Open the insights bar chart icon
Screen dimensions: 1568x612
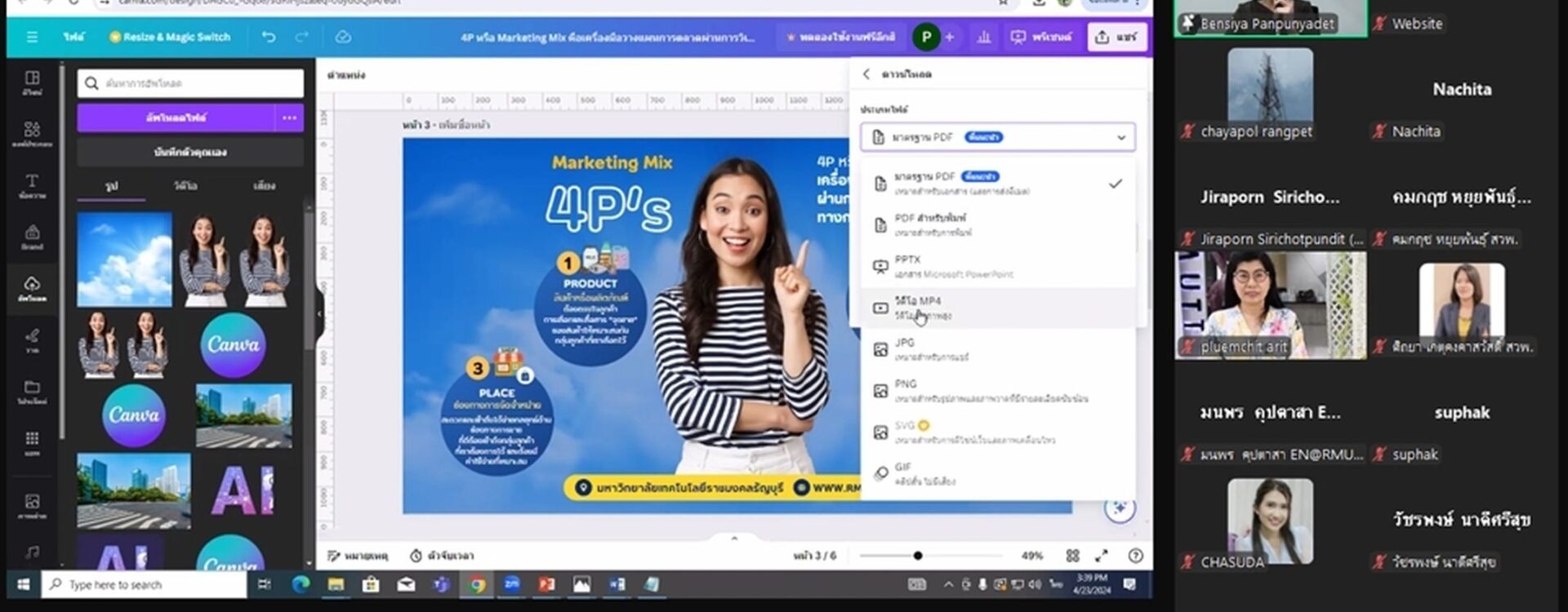(x=983, y=37)
